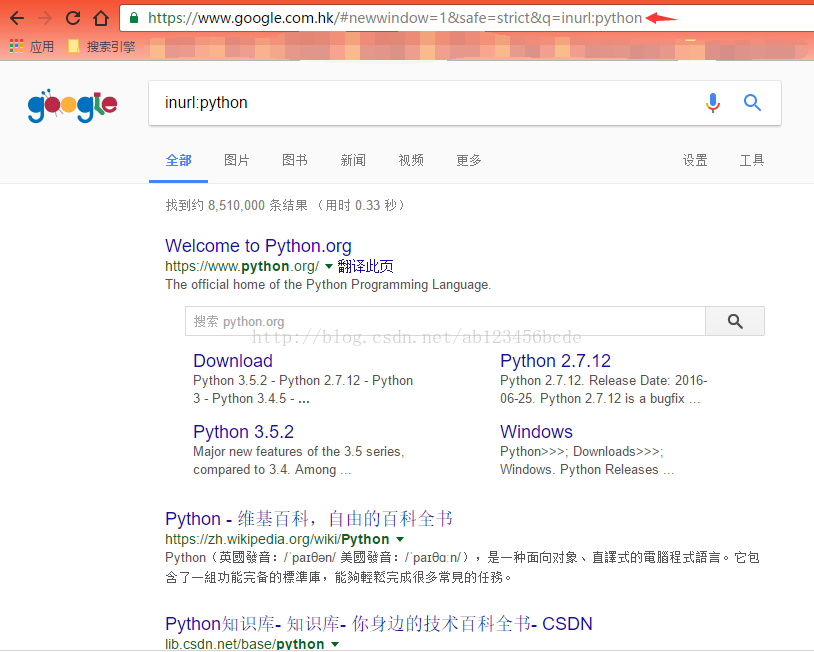Open Python知识库 CSDN result

click(x=379, y=623)
